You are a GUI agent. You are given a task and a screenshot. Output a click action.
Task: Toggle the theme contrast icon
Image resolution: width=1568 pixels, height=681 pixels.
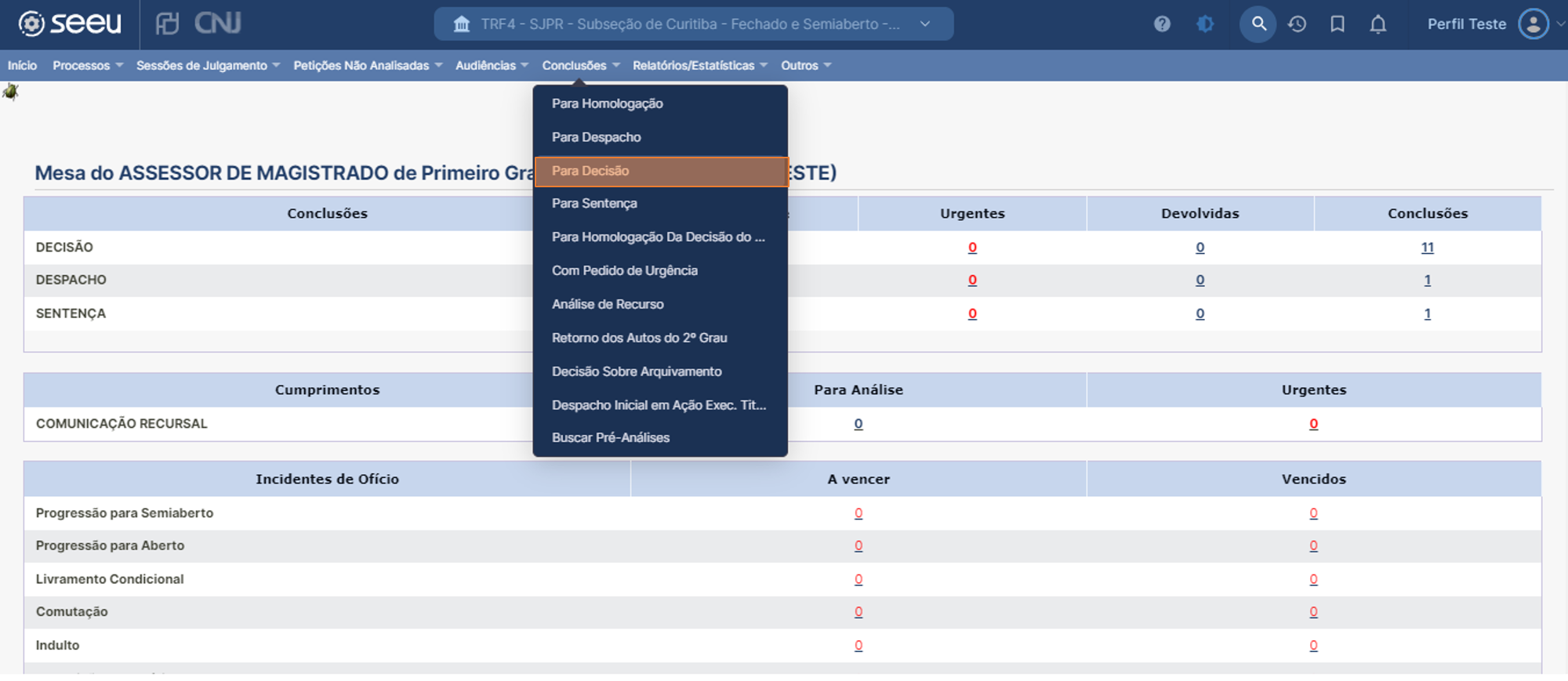1205,24
